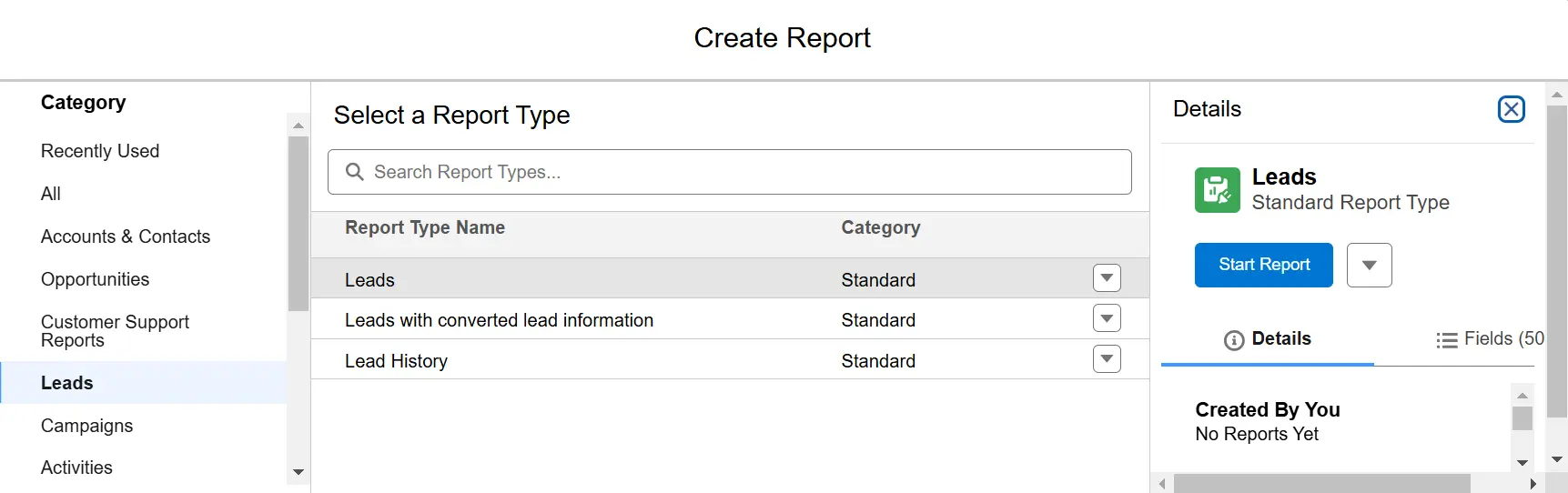Close the Details panel
The width and height of the screenshot is (1568, 493).
click(x=1511, y=109)
